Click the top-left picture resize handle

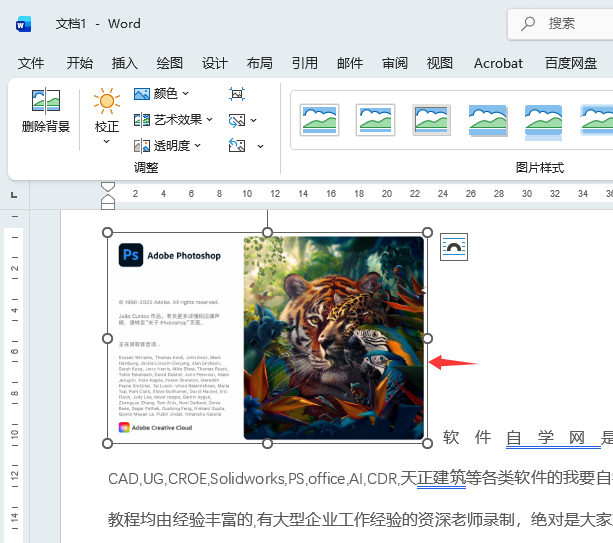(108, 233)
